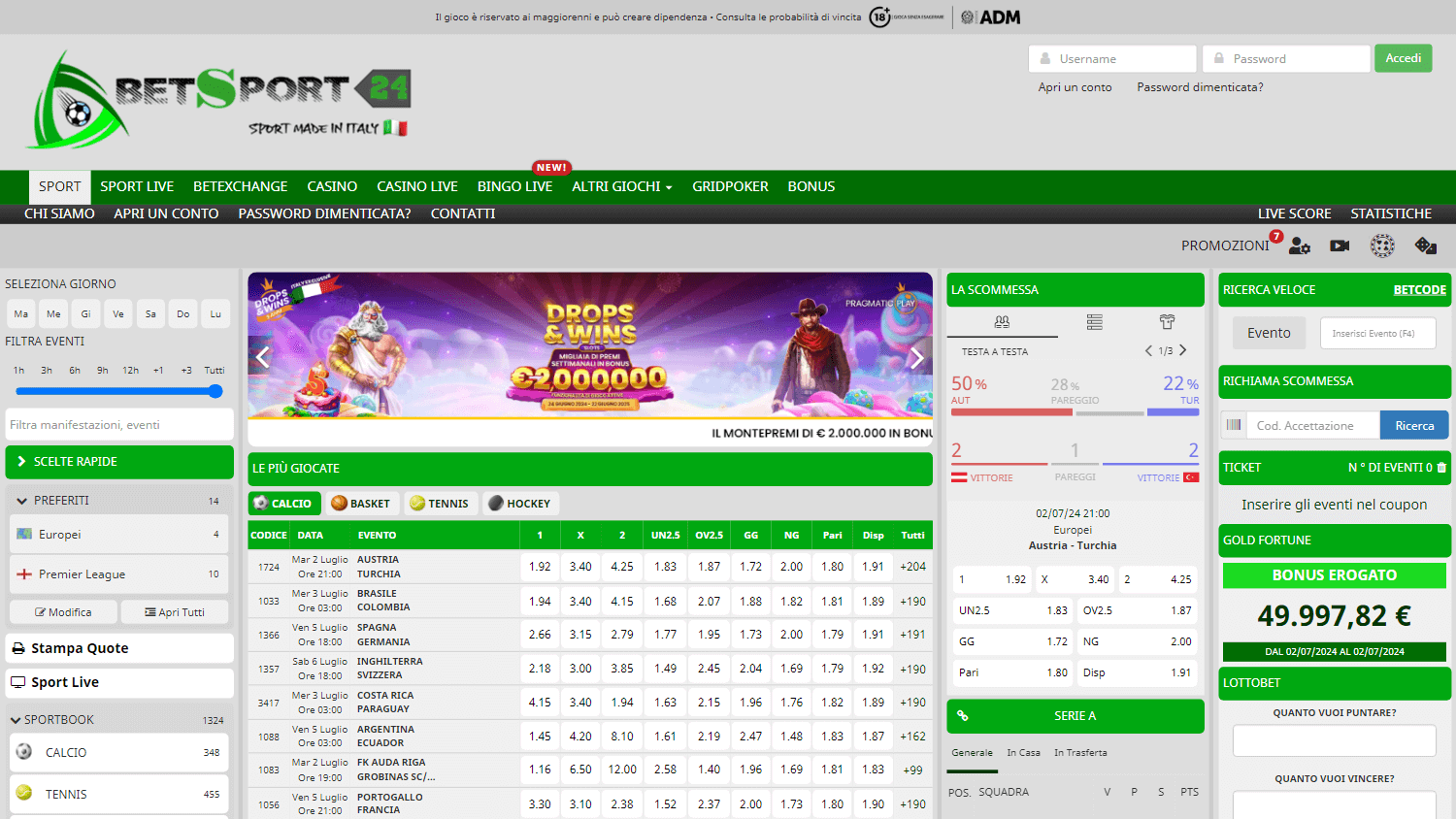Click the Modifica button
Viewport: 1456px width, 819px height.
click(63, 612)
